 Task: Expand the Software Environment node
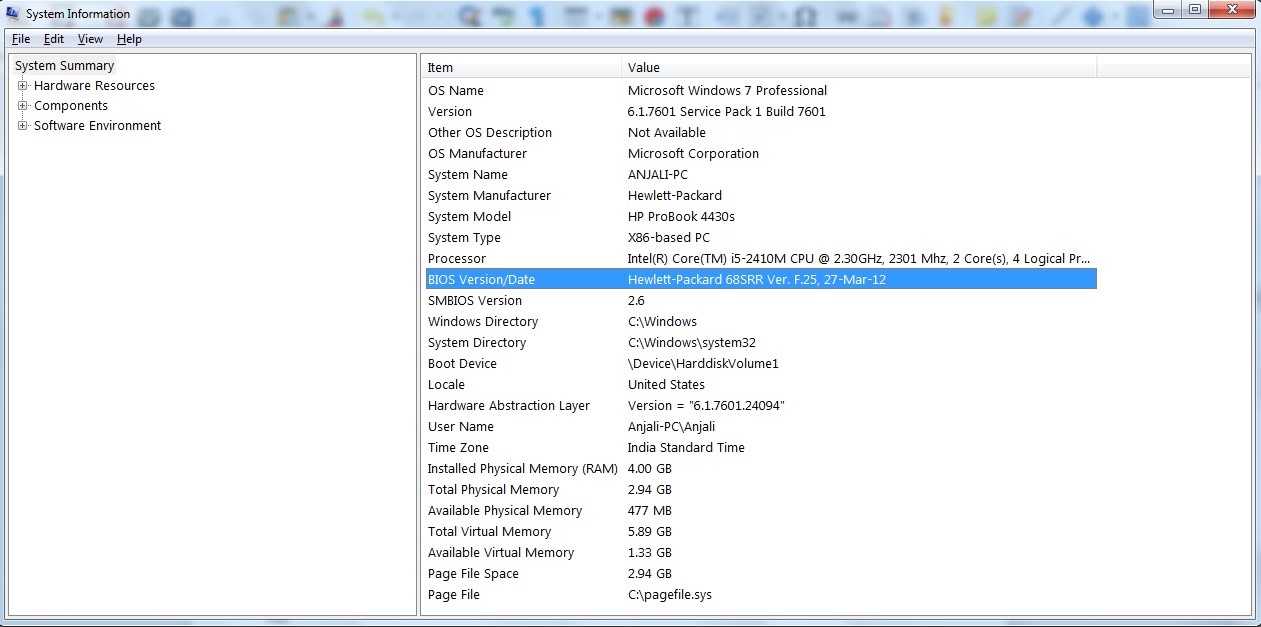pyautogui.click(x=22, y=126)
